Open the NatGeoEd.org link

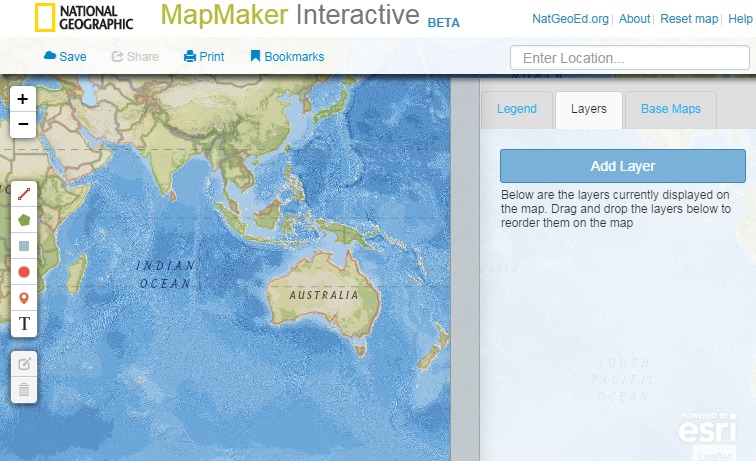(570, 19)
